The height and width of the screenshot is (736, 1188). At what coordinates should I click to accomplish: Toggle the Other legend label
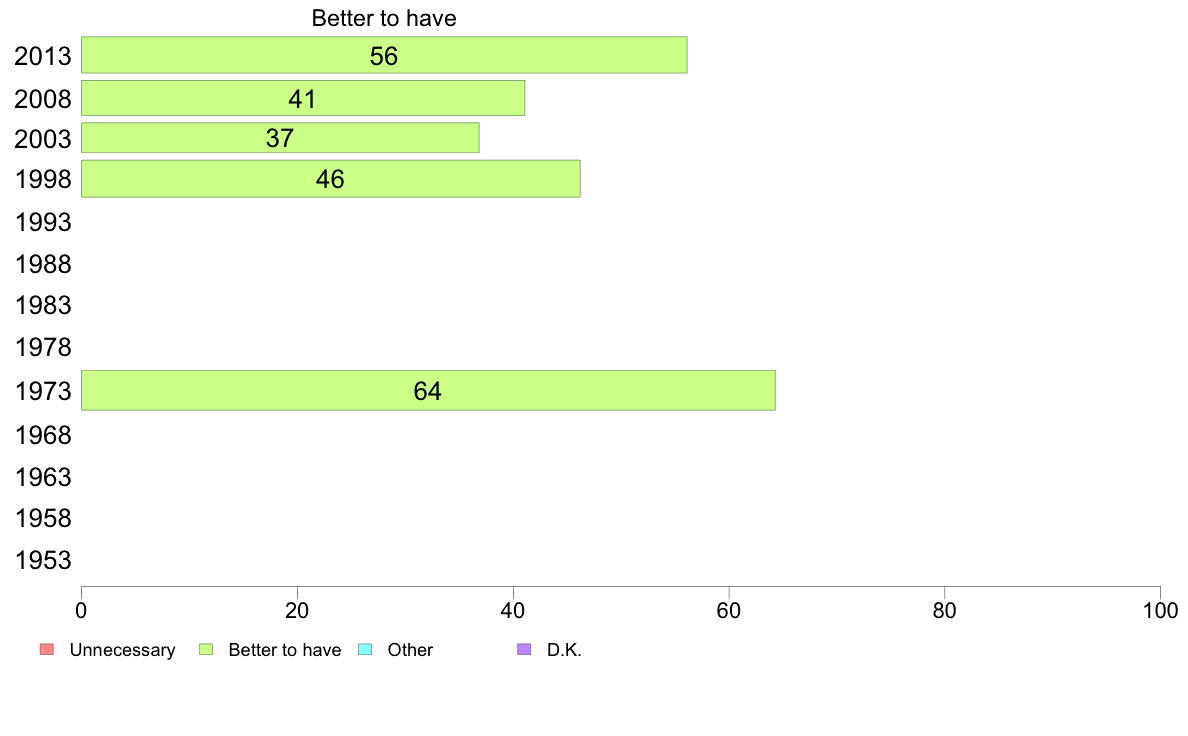pyautogui.click(x=410, y=650)
